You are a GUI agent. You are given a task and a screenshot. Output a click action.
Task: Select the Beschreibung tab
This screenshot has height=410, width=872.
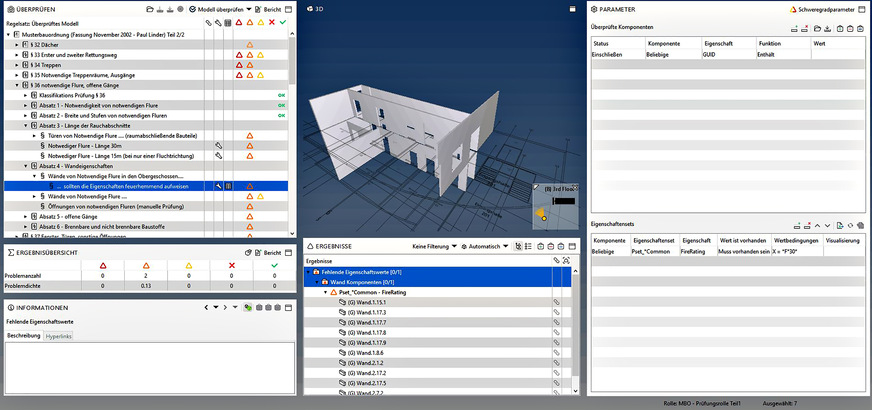[x=24, y=336]
